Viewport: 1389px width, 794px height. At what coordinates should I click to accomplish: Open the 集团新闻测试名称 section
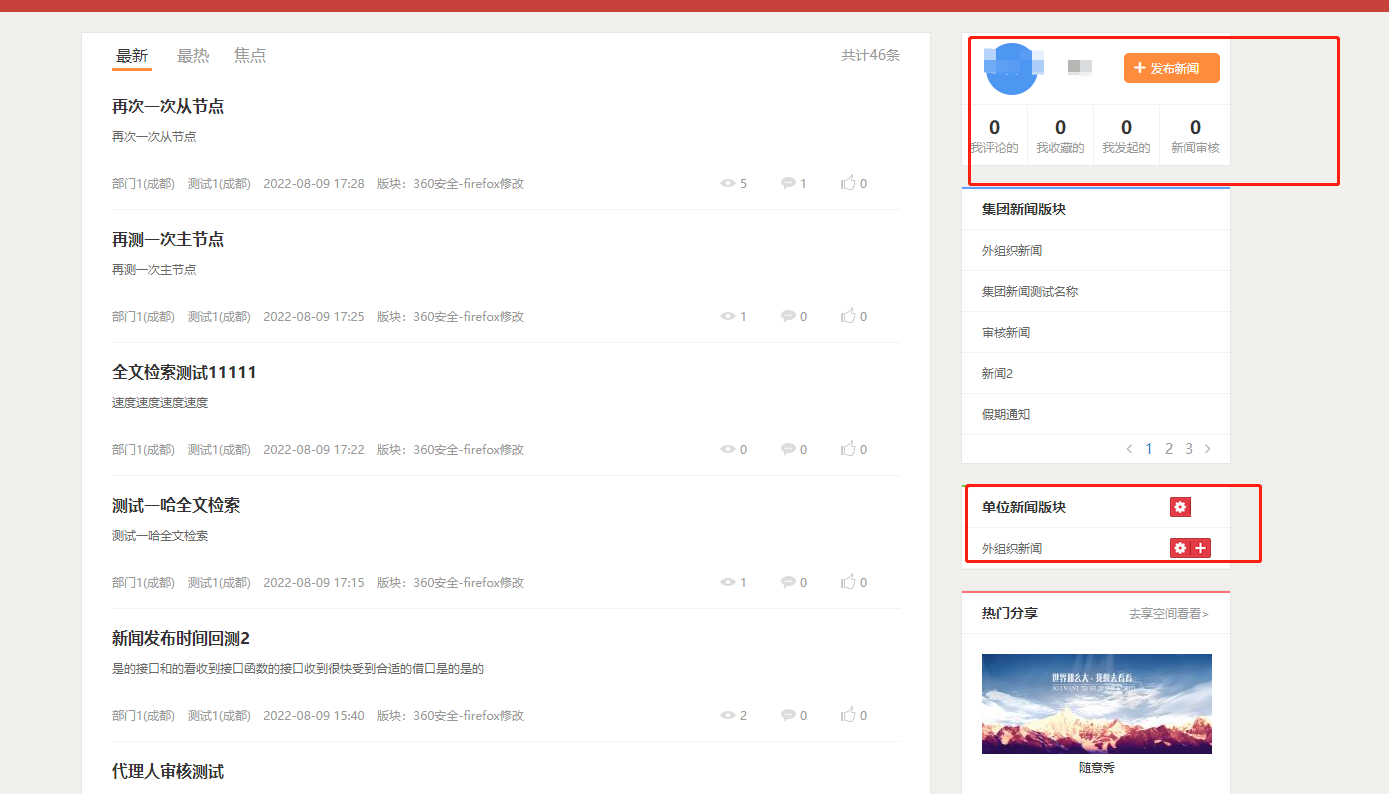point(1030,291)
